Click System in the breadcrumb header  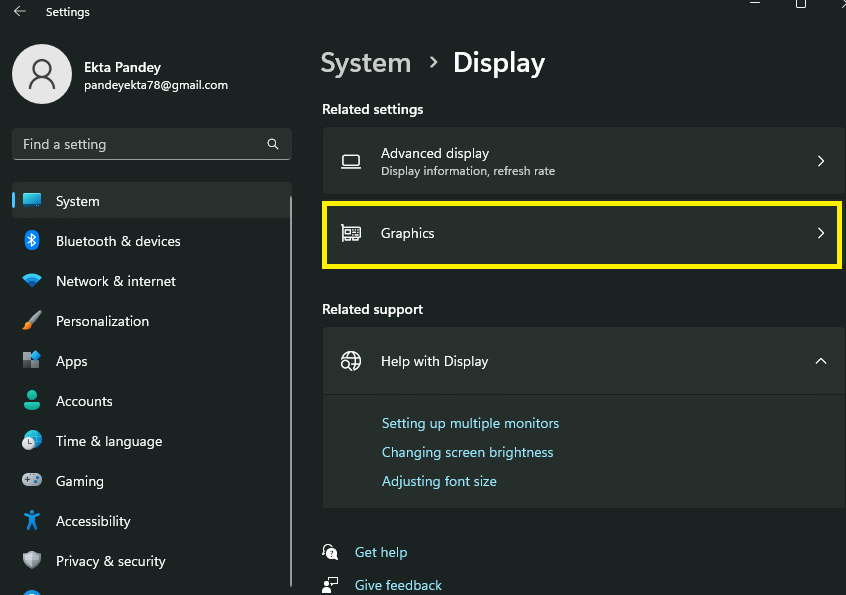pyautogui.click(x=365, y=63)
